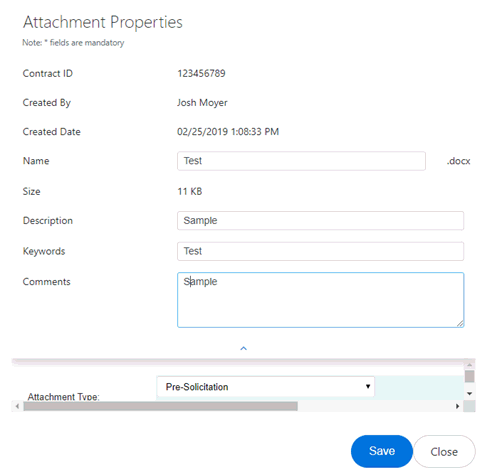Click the vertical scrollbar up arrow
The image size is (487, 472).
pyautogui.click(x=469, y=365)
